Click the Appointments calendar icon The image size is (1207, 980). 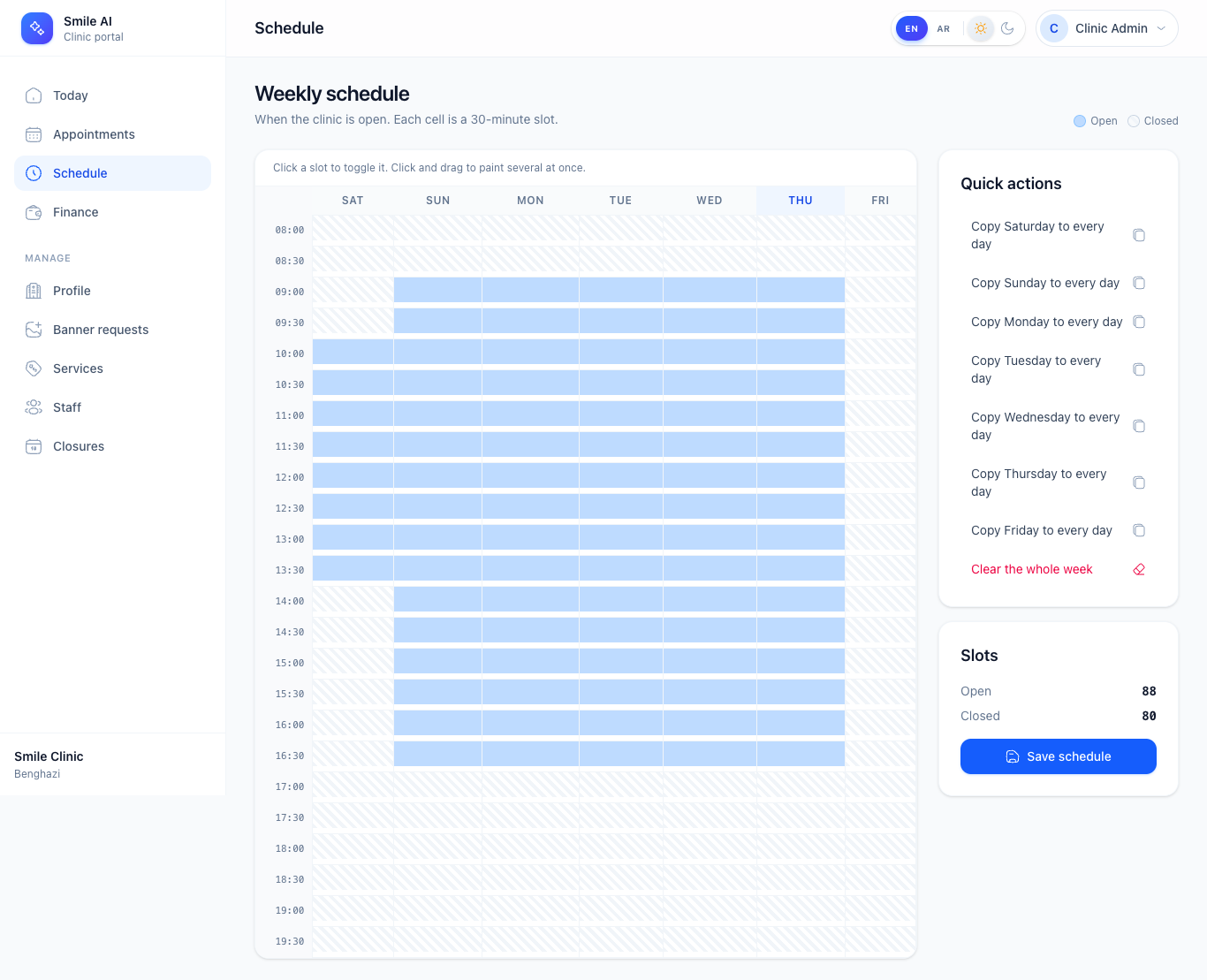click(x=34, y=134)
